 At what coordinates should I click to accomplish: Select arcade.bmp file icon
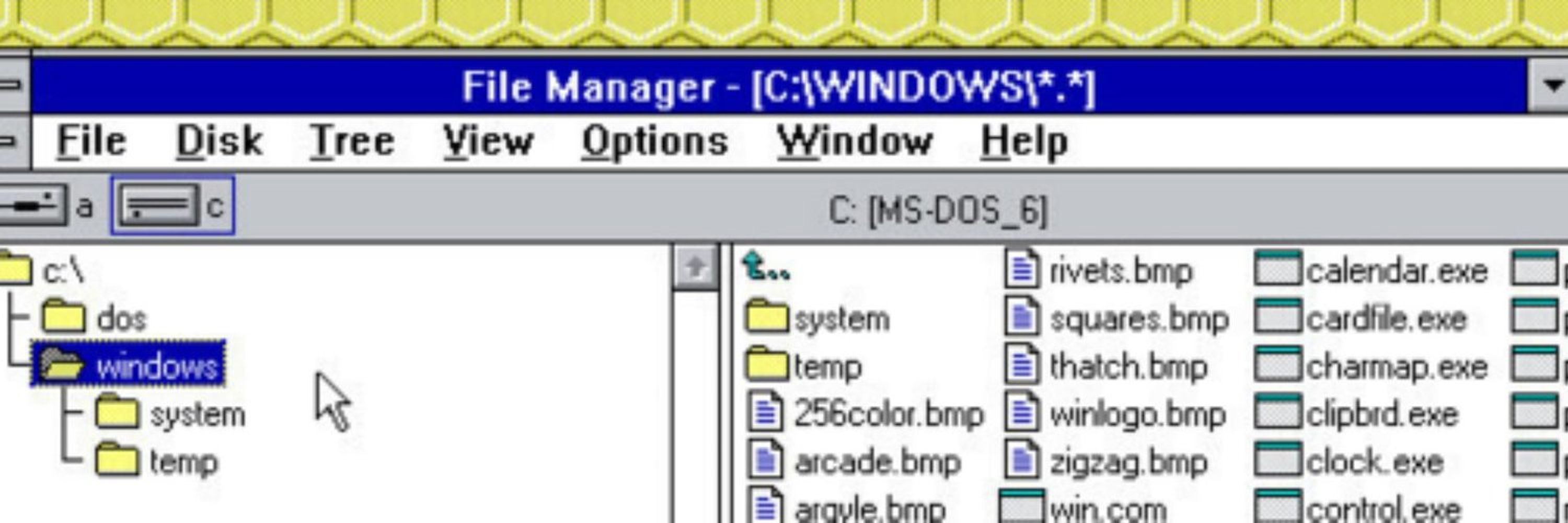766,460
